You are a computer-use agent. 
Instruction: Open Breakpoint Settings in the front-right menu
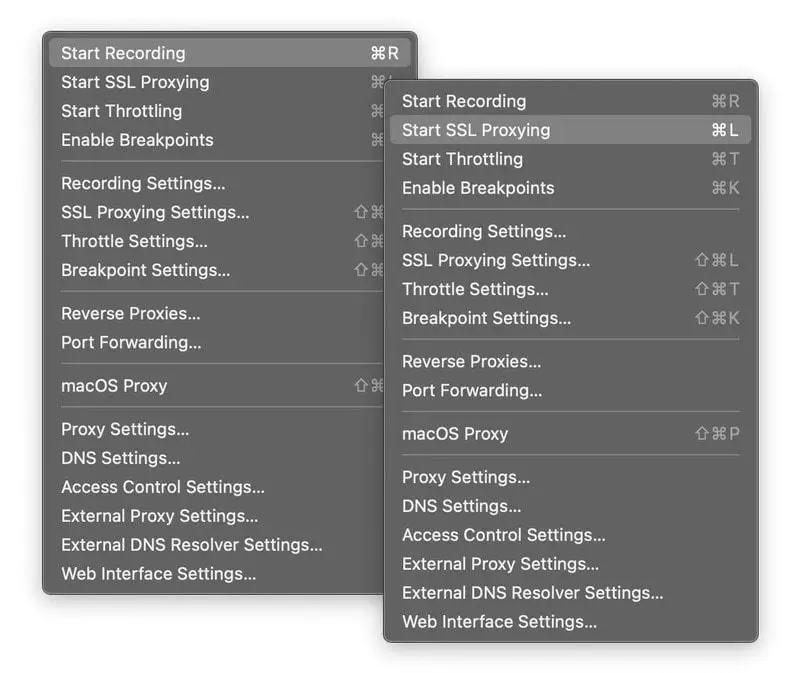point(486,318)
